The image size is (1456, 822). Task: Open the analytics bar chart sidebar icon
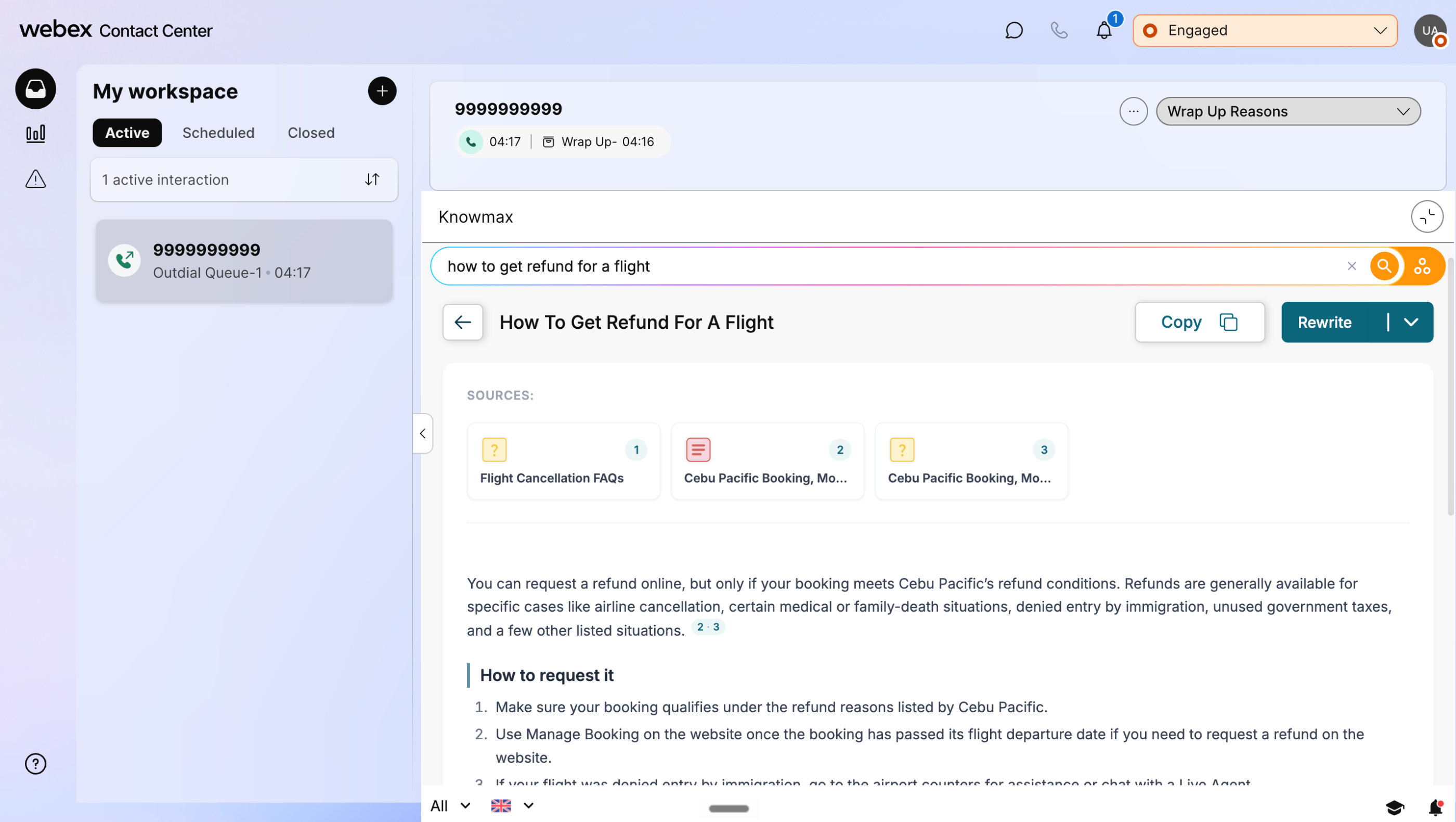pos(35,134)
